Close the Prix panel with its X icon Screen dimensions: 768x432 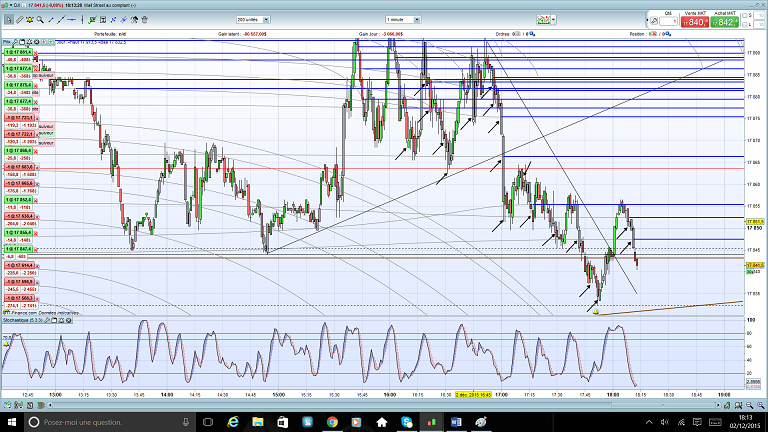37,42
